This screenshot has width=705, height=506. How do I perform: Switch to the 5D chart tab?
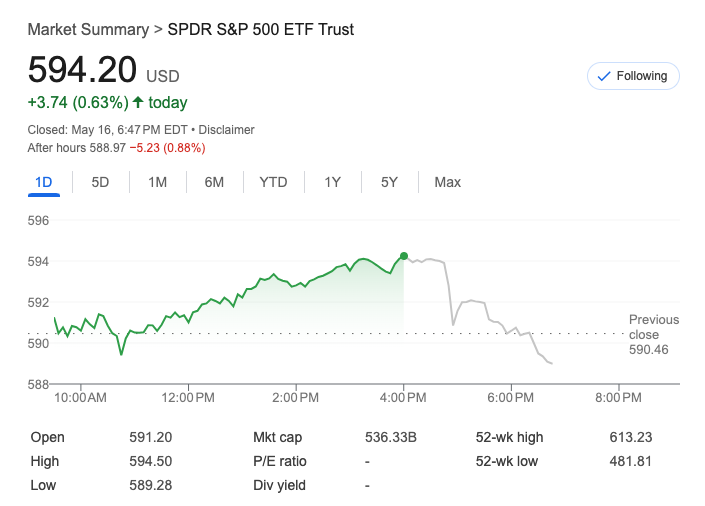coord(100,182)
